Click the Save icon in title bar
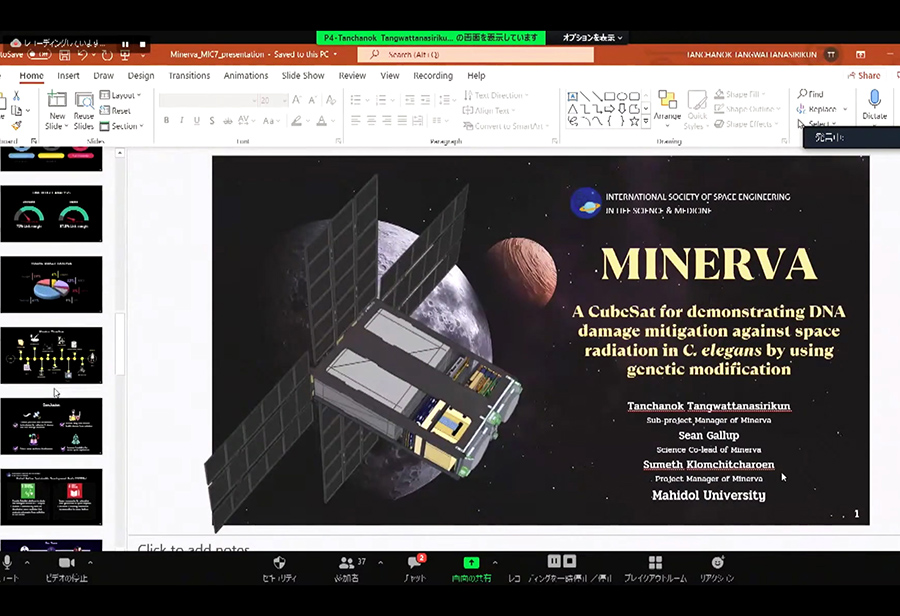 click(64, 55)
